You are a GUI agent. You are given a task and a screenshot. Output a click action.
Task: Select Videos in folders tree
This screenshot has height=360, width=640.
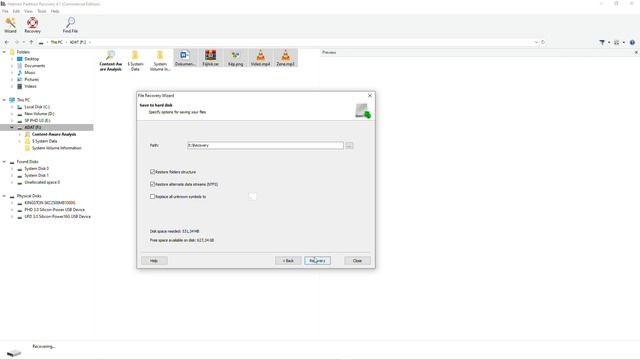(x=30, y=87)
